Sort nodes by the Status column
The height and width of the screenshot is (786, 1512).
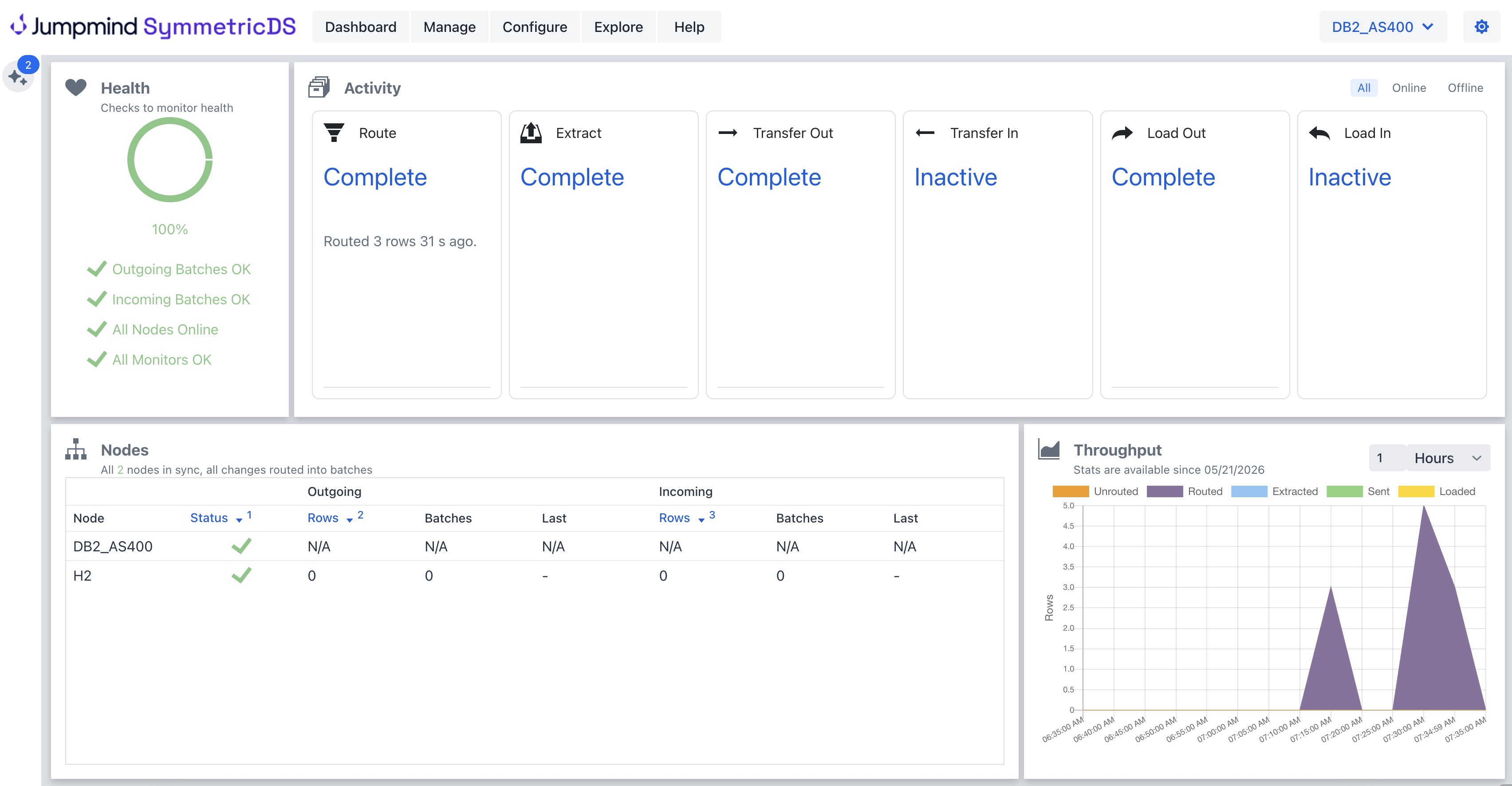click(x=209, y=518)
